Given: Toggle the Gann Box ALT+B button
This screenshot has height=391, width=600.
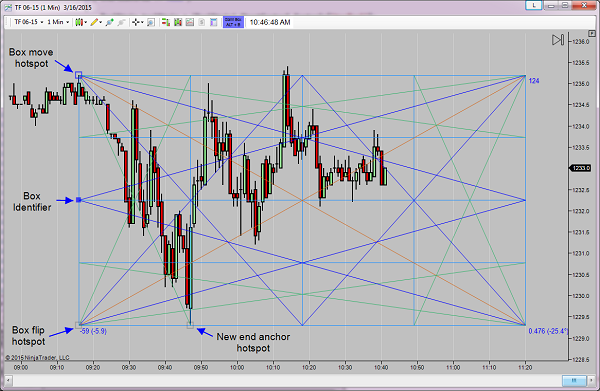Looking at the screenshot, I should (x=233, y=22).
